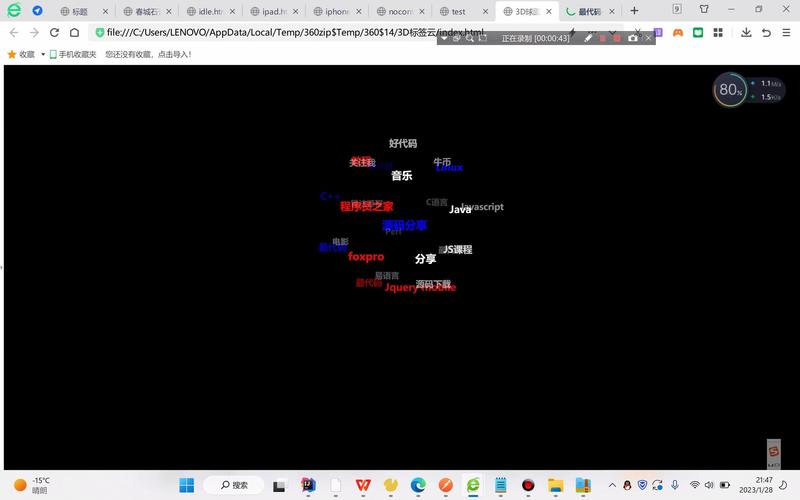
Task: Click the recorder pencil annotate icon
Action: click(588, 38)
